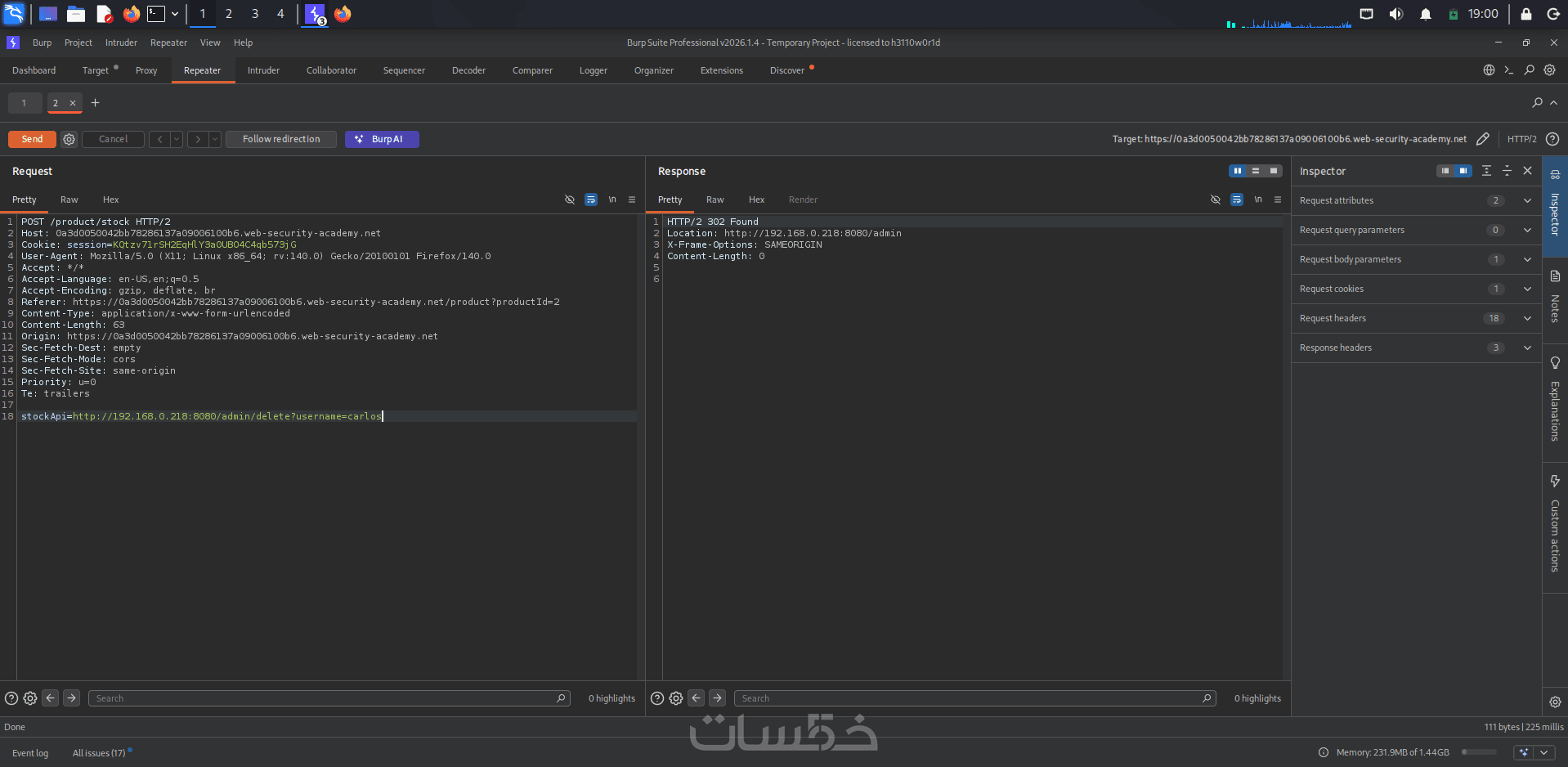The width and height of the screenshot is (1568, 767).
Task: Dock Inspector on the right side
Action: point(1463,171)
